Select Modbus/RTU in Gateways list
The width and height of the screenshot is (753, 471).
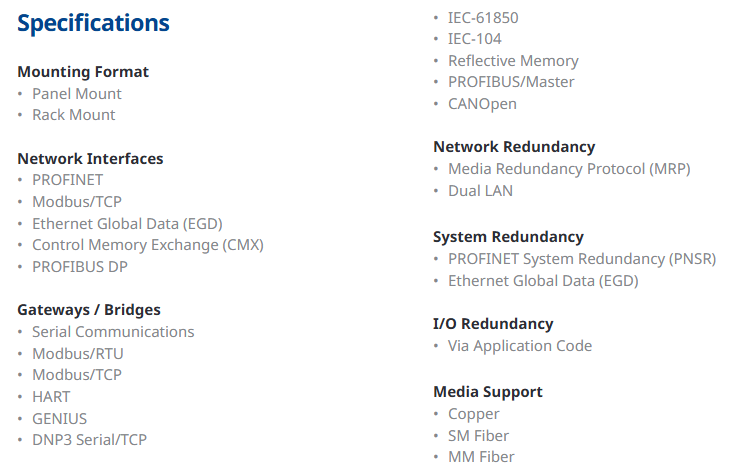(x=78, y=354)
